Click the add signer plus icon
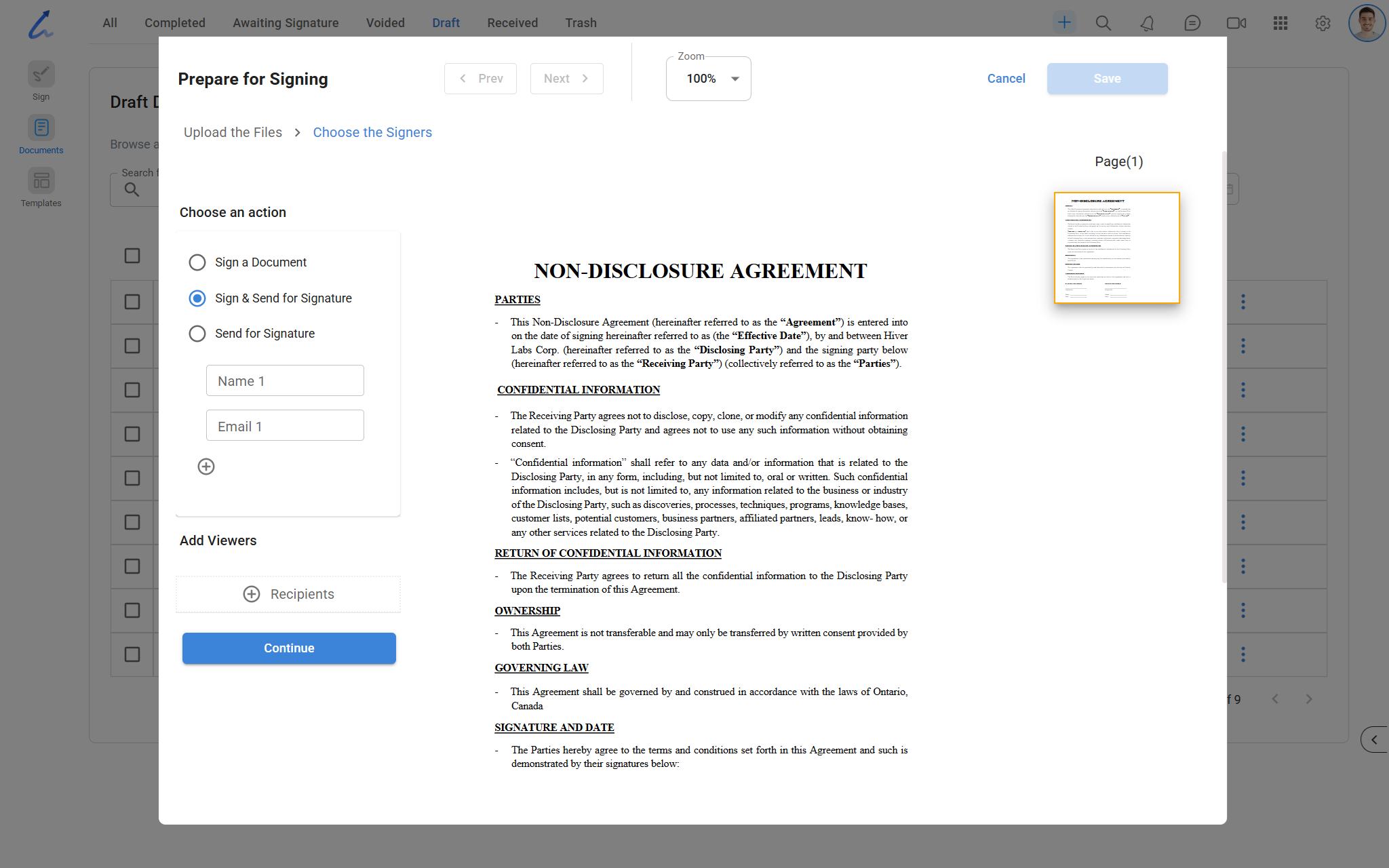The width and height of the screenshot is (1389, 868). [x=206, y=467]
